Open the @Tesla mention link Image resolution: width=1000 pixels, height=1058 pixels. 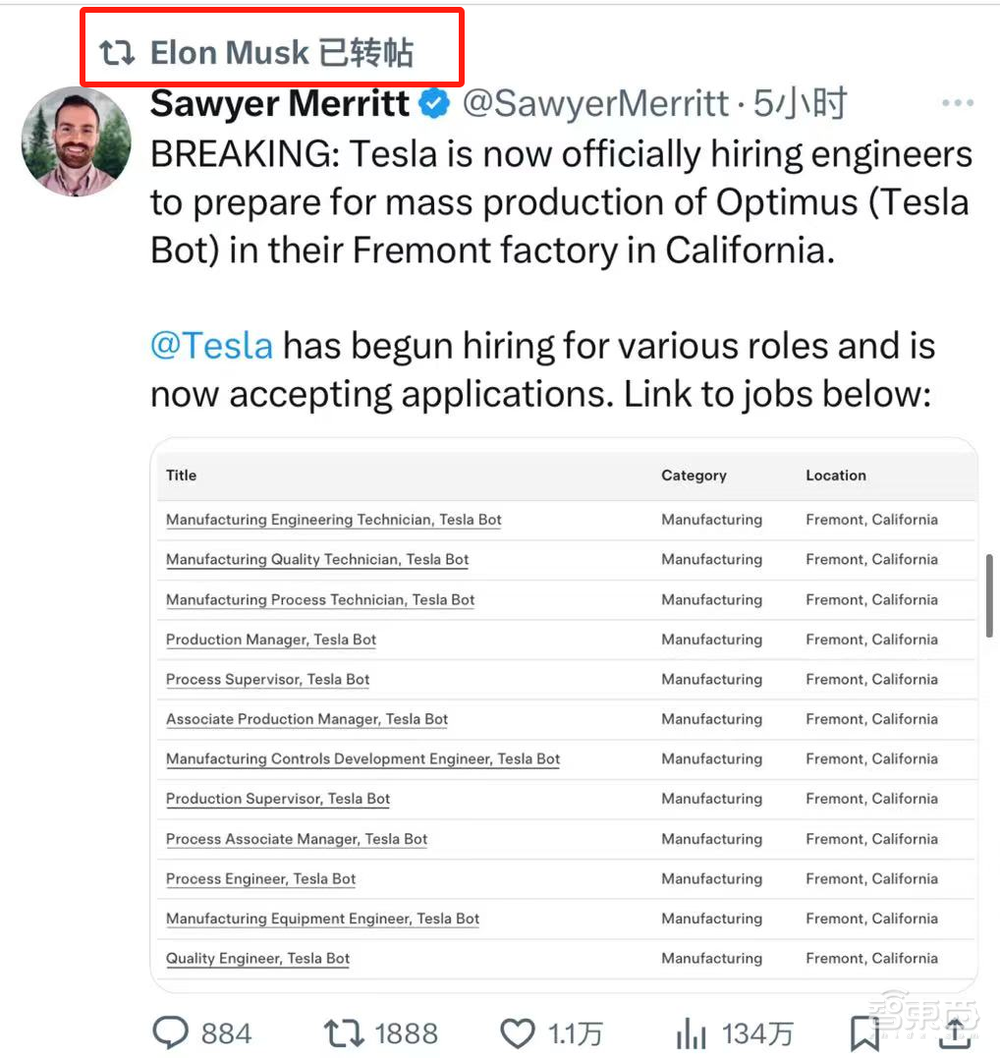(x=211, y=346)
